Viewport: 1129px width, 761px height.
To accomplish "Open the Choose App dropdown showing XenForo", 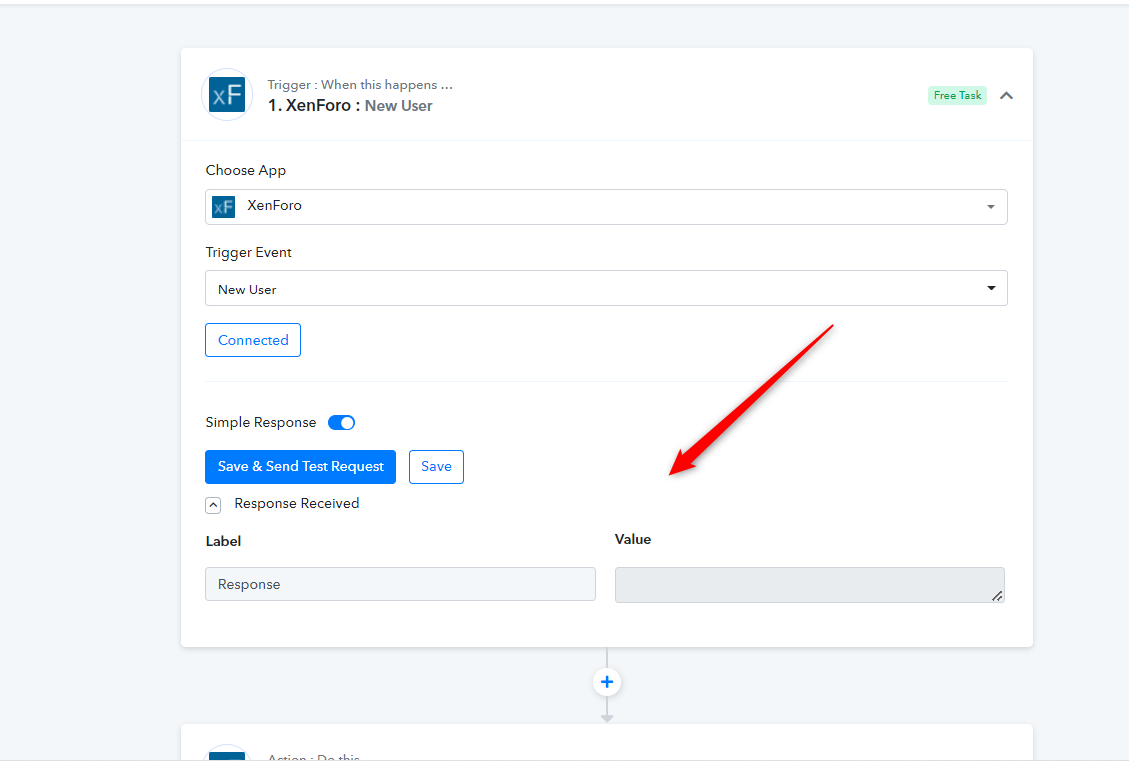I will pos(606,207).
